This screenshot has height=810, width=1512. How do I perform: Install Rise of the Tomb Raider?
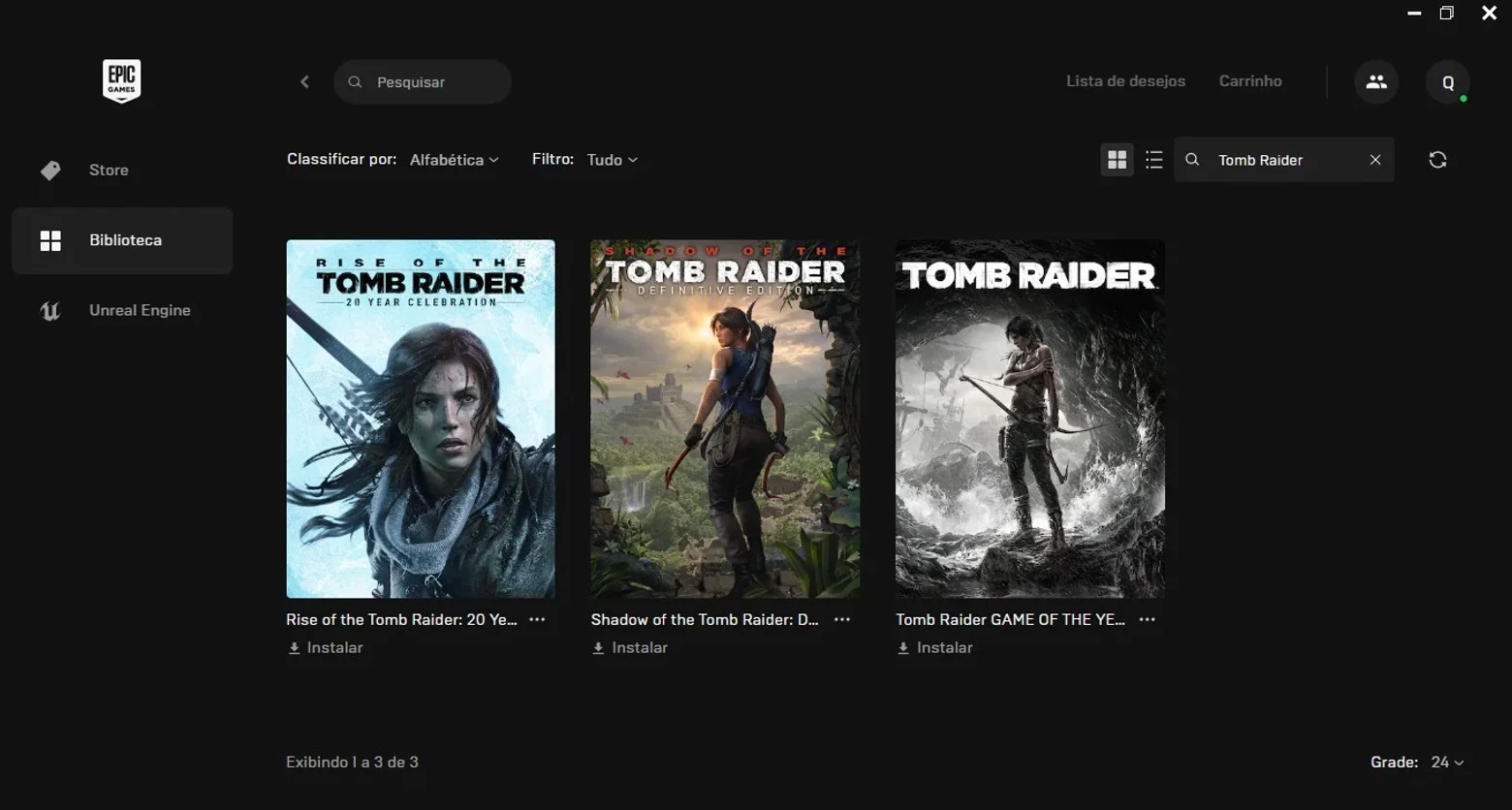pos(326,648)
